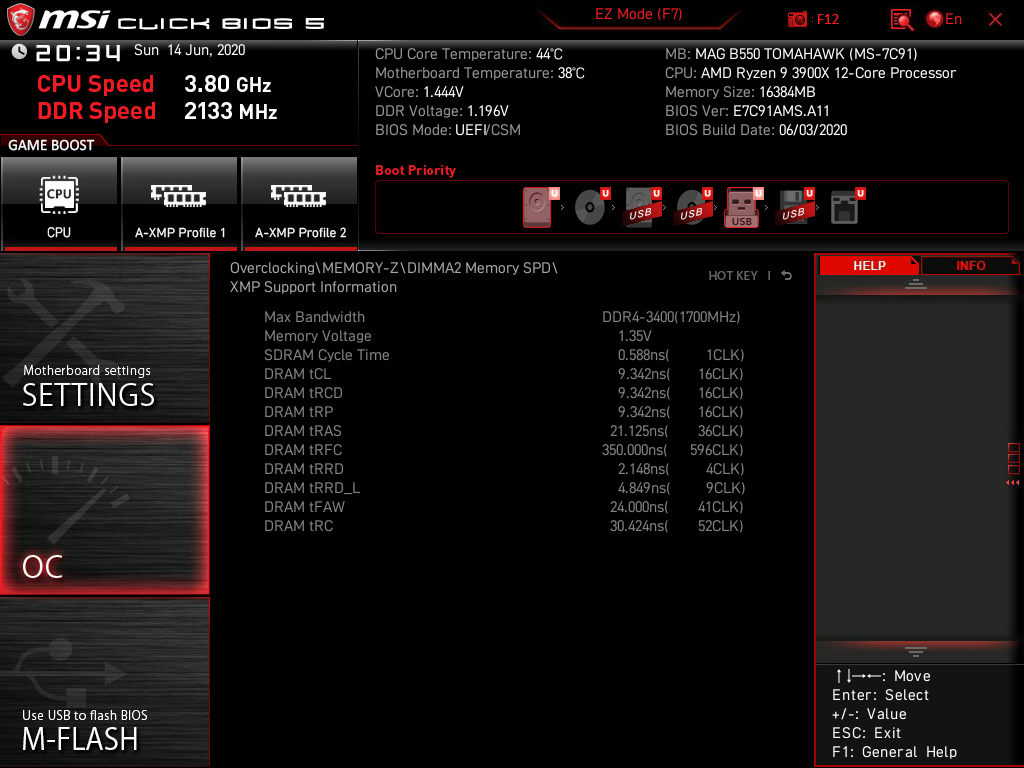Select the DRAM tRAS row
The image size is (1024, 768).
pyautogui.click(x=504, y=430)
